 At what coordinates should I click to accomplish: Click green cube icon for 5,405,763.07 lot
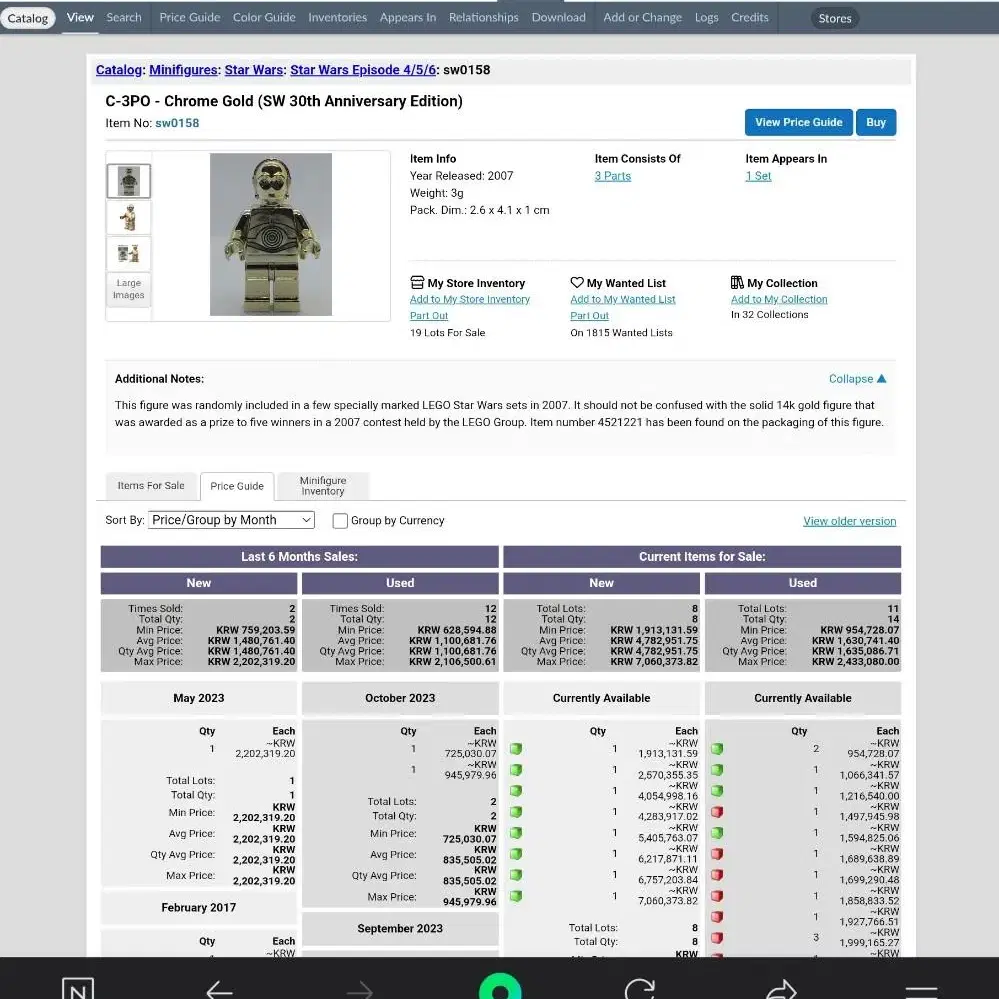[515, 833]
